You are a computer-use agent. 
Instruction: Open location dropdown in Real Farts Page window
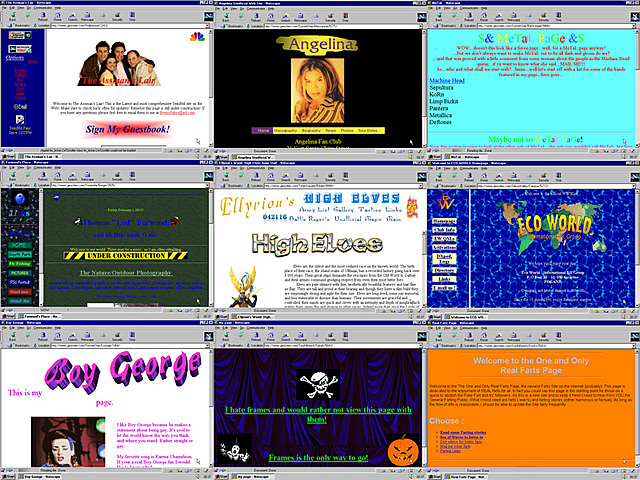tap(633, 346)
